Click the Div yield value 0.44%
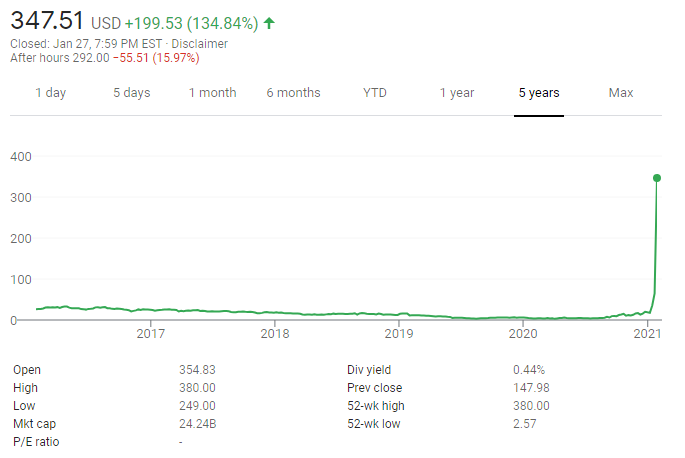 (529, 369)
